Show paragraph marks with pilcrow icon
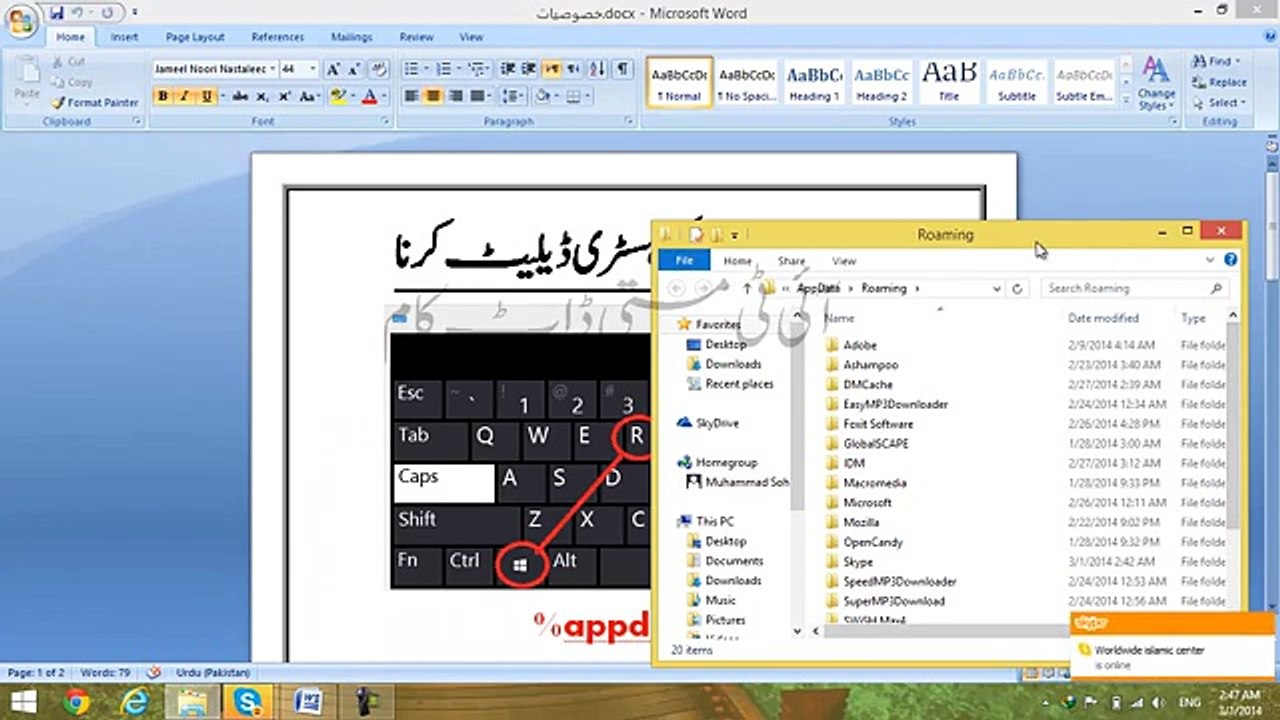 coord(622,70)
